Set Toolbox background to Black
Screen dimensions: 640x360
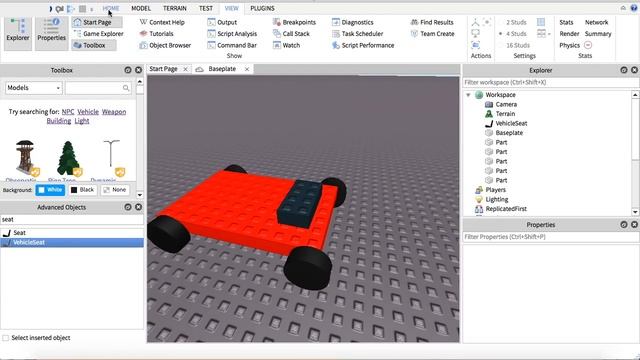coord(82,190)
